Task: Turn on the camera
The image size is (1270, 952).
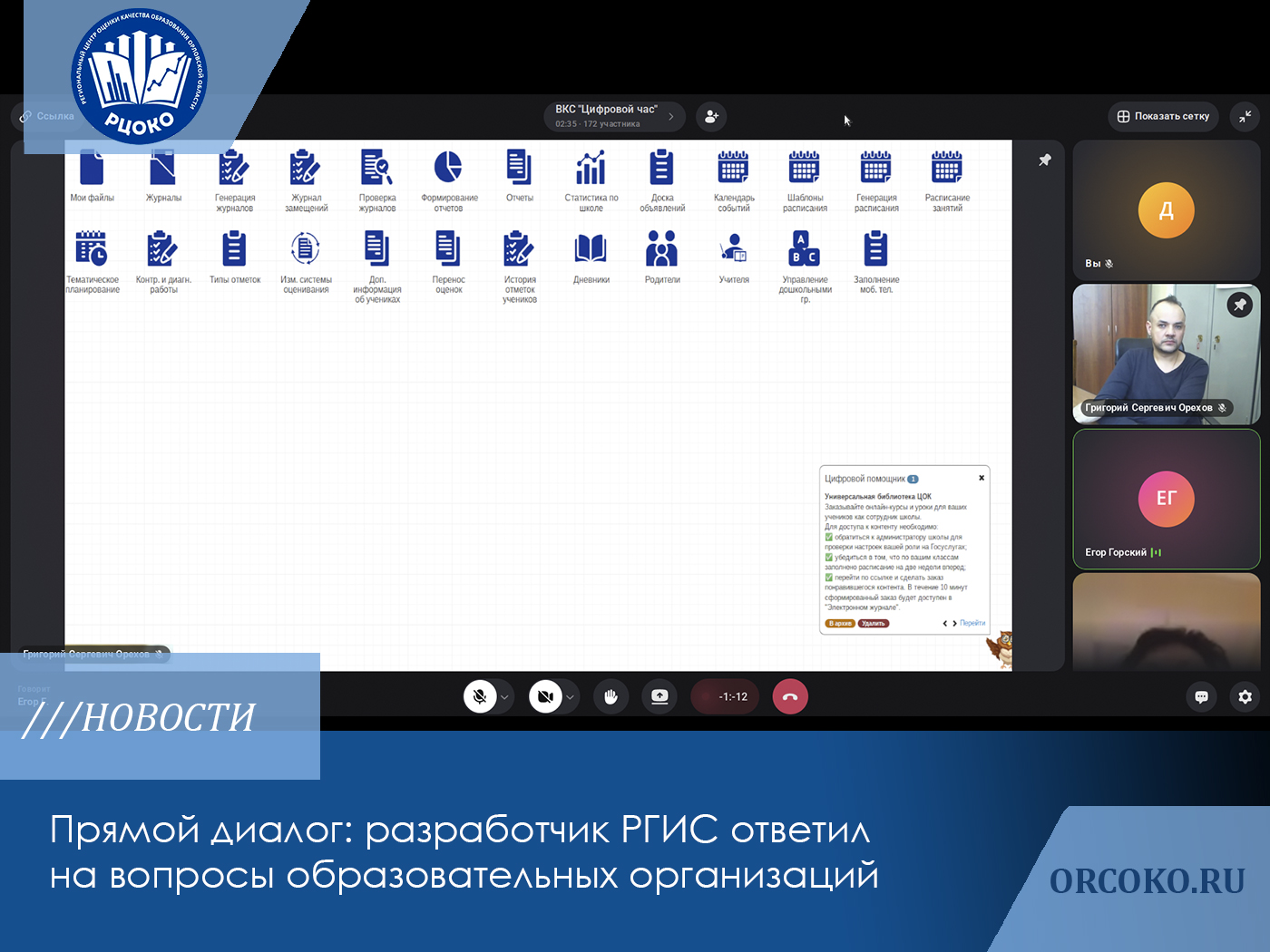Action: coord(545,697)
